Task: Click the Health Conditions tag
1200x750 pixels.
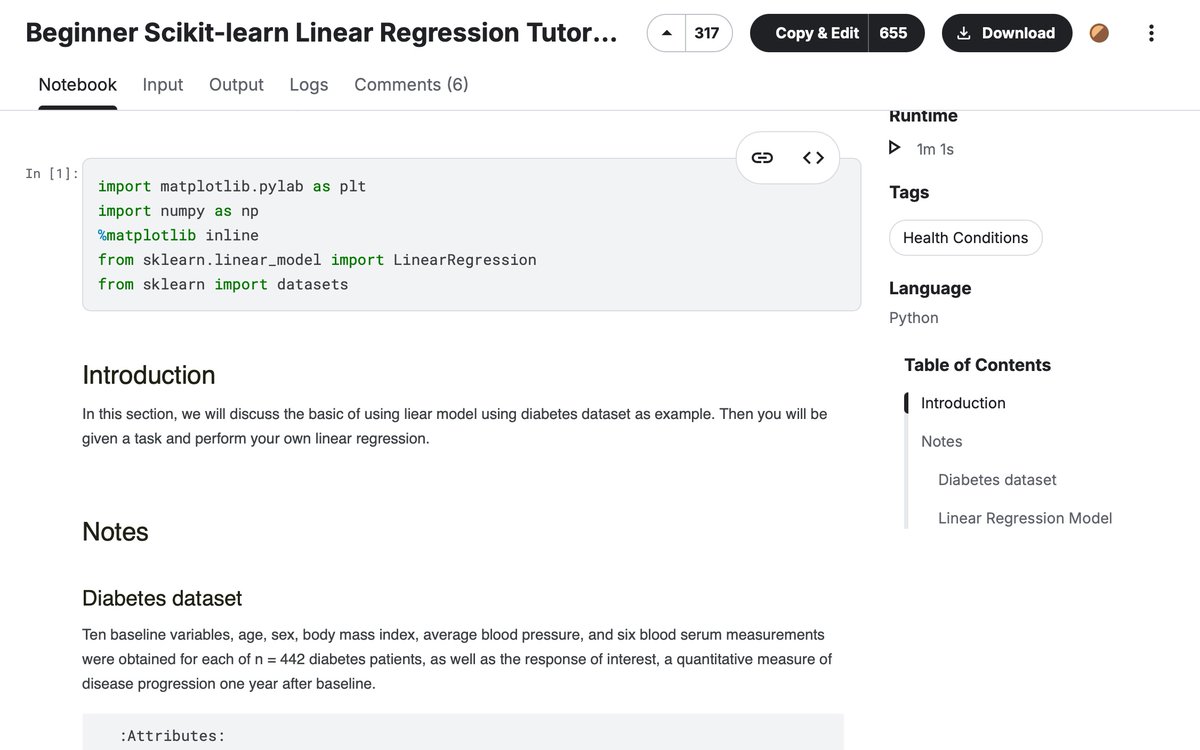Action: [x=966, y=238]
